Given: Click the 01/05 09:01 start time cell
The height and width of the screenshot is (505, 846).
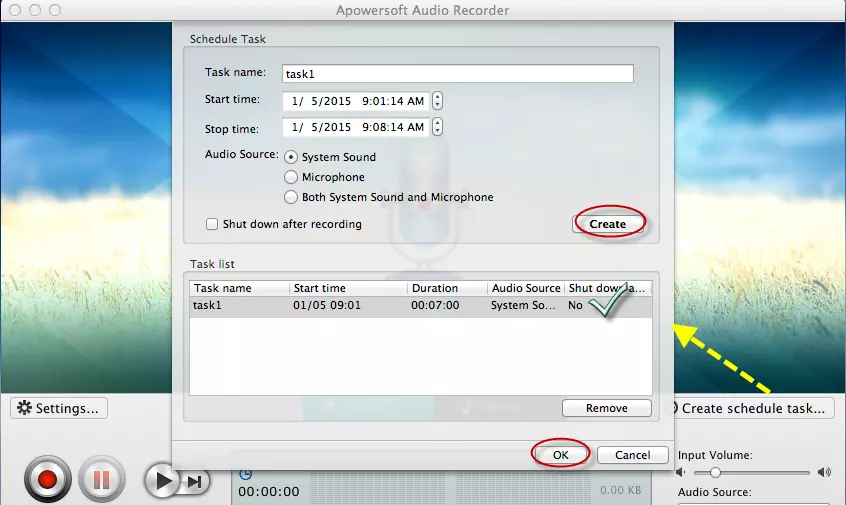Looking at the screenshot, I should [327, 305].
